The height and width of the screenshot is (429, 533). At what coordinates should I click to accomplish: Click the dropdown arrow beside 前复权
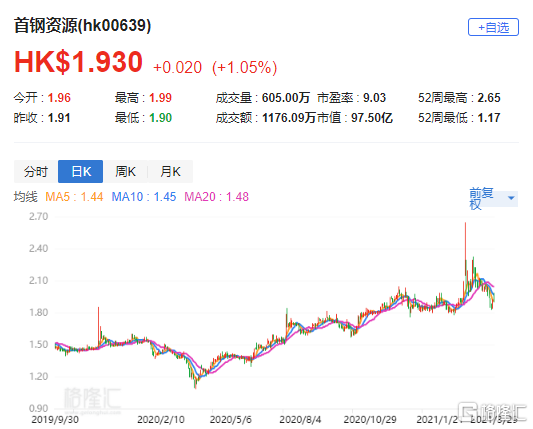coord(511,198)
